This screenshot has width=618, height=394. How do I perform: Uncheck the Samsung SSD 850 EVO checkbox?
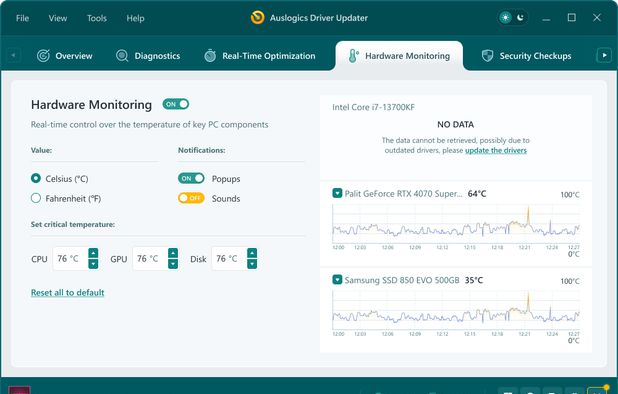coord(337,280)
